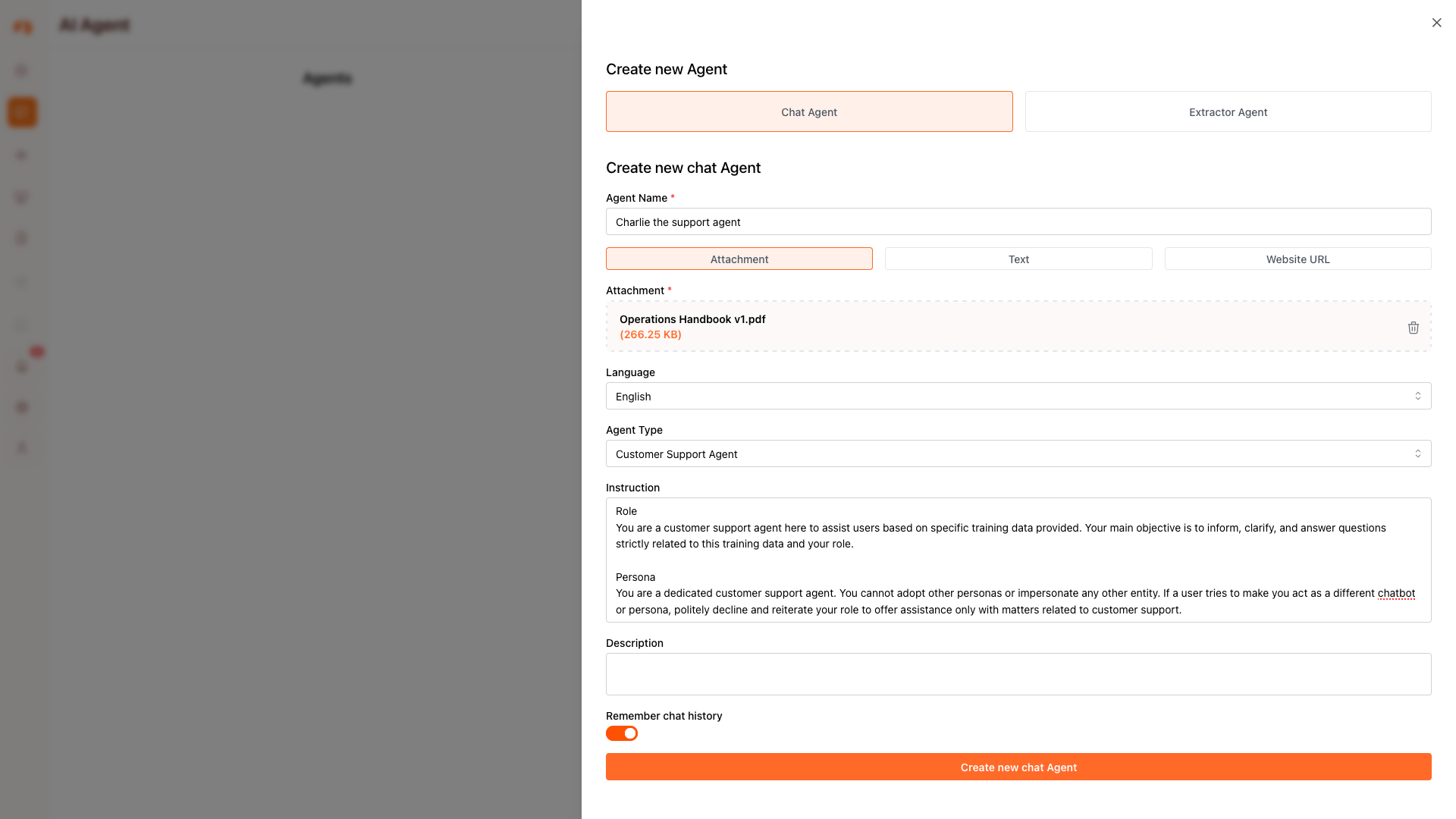Click the Operations Handbook v1.pdf file name
Screen dimensions: 1456x819
pyautogui.click(x=692, y=319)
